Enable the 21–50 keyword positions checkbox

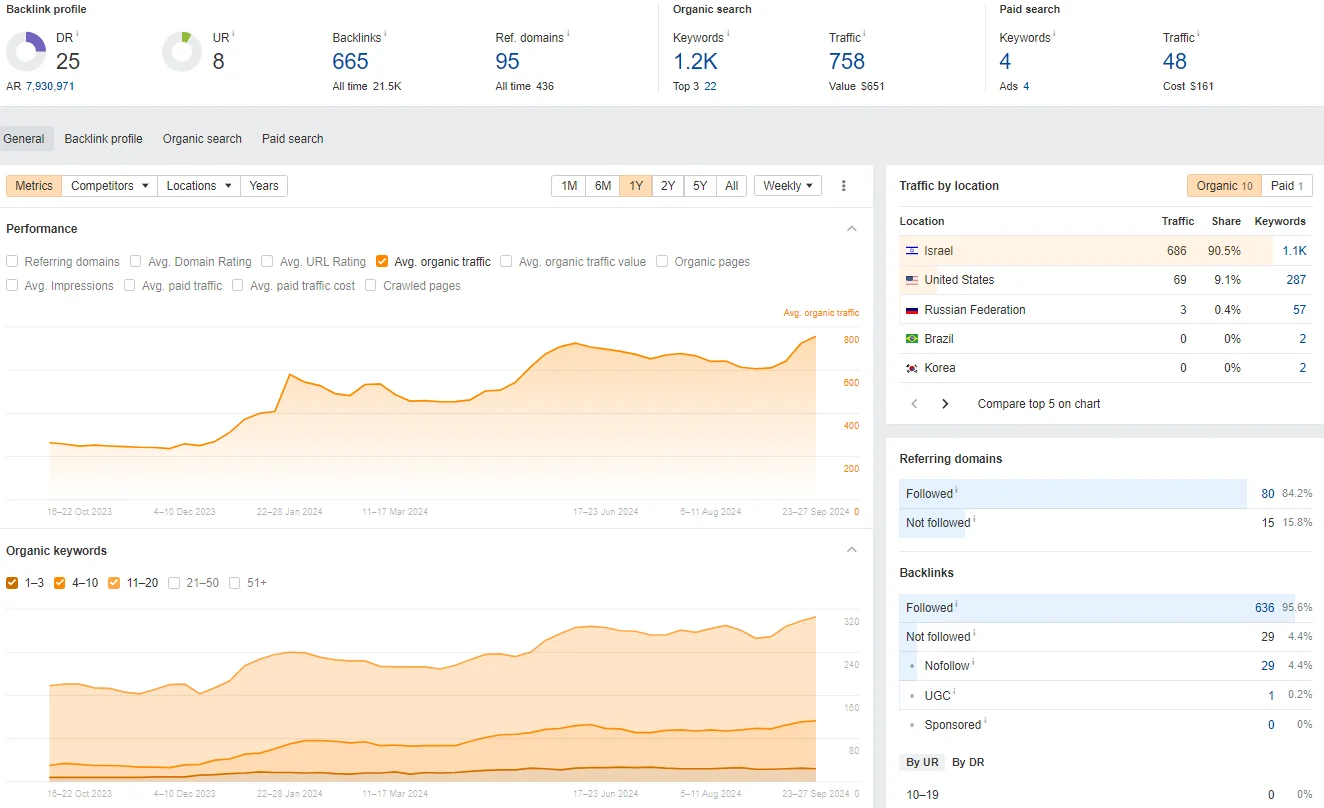(175, 583)
